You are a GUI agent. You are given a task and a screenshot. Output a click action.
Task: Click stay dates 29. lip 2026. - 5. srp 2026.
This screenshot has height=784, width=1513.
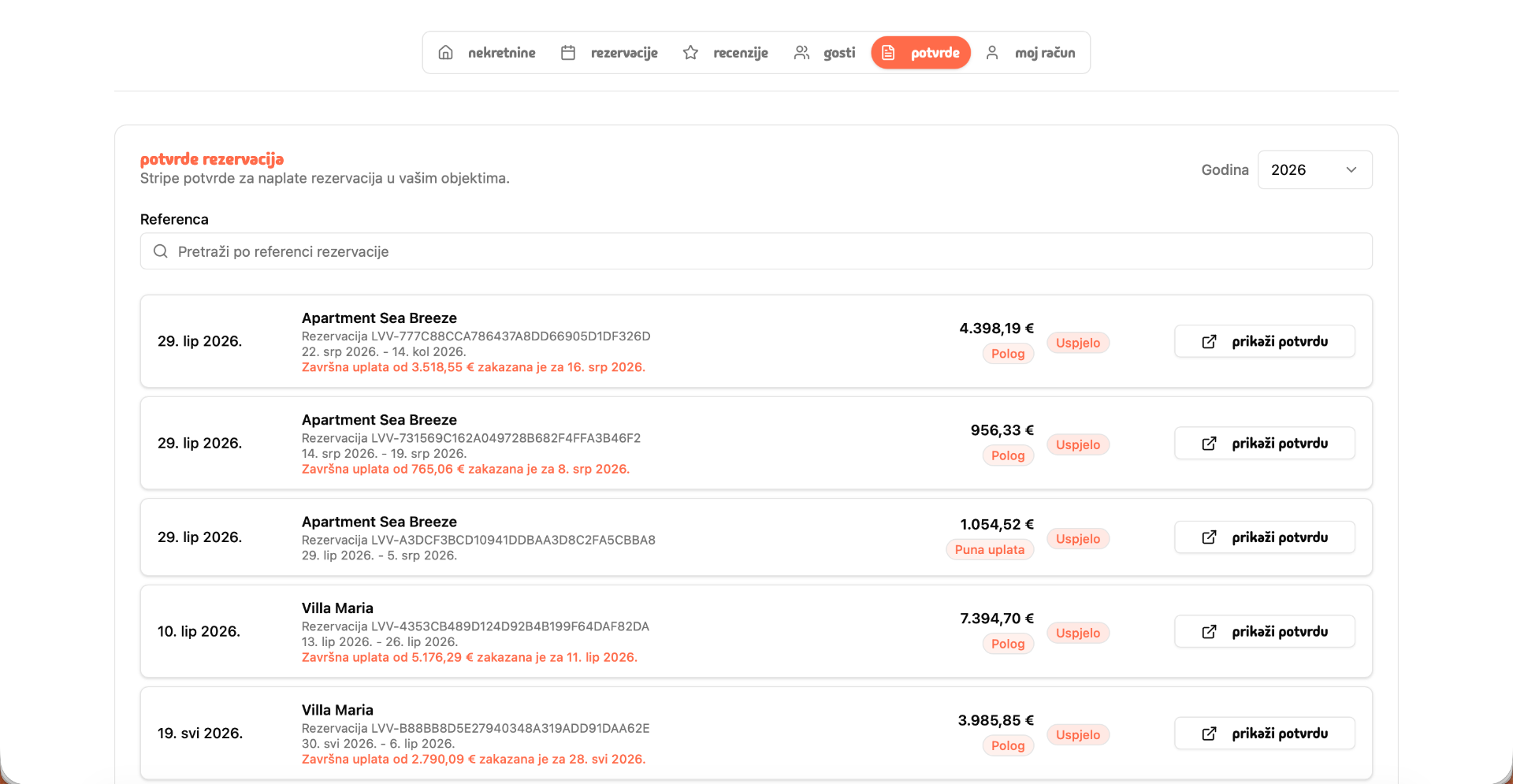[379, 555]
